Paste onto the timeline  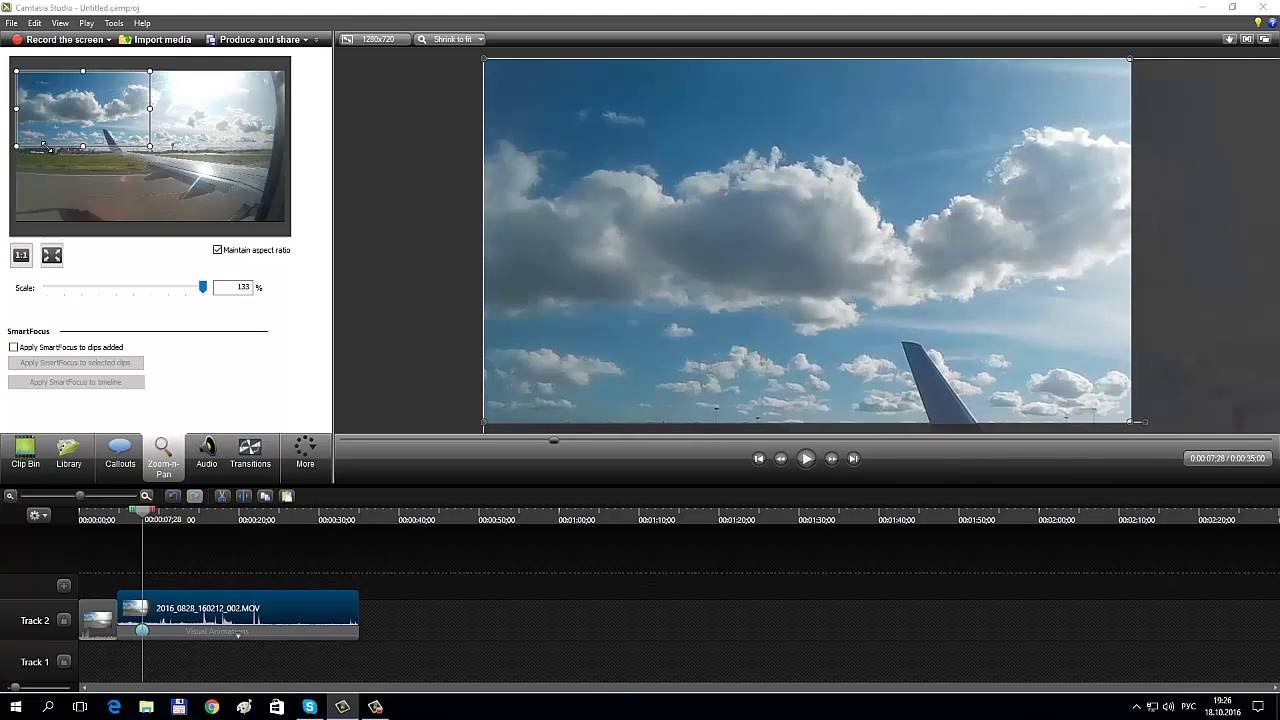click(287, 496)
